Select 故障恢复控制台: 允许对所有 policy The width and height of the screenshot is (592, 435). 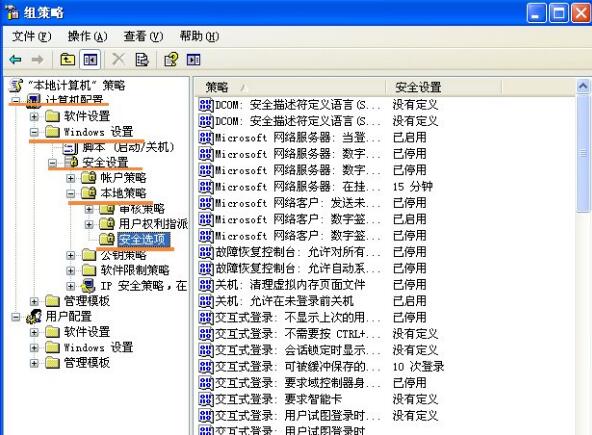pyautogui.click(x=289, y=252)
